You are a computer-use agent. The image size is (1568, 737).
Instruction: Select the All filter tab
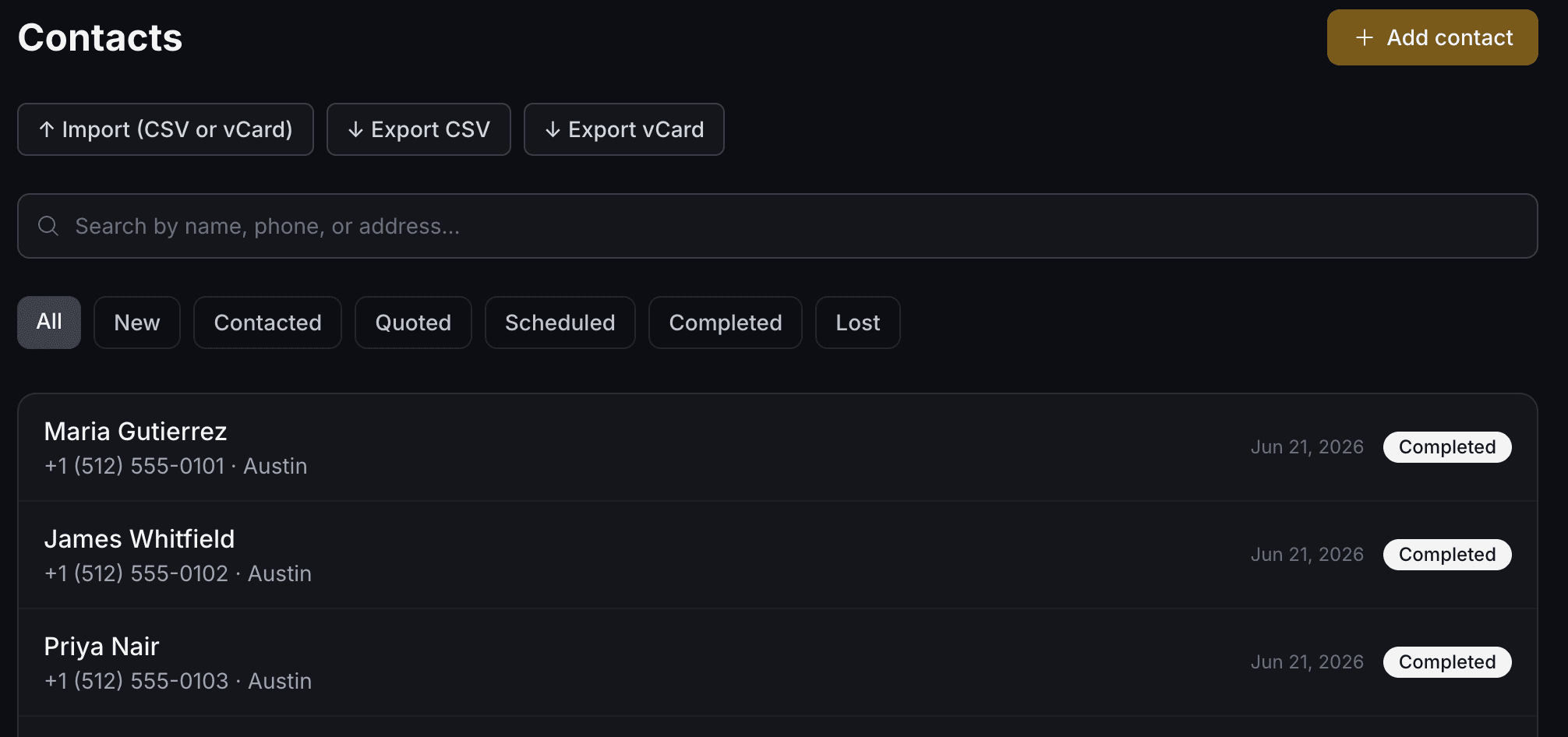tap(49, 323)
